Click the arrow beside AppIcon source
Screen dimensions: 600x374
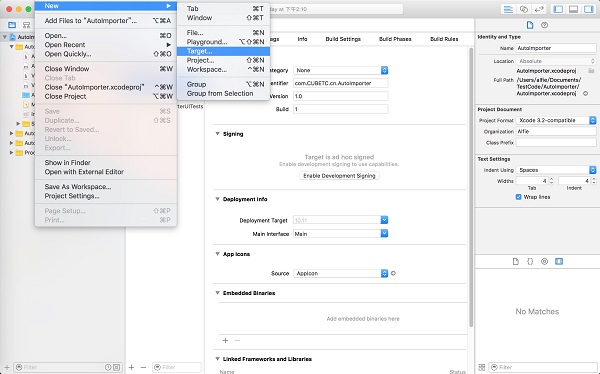(x=393, y=273)
